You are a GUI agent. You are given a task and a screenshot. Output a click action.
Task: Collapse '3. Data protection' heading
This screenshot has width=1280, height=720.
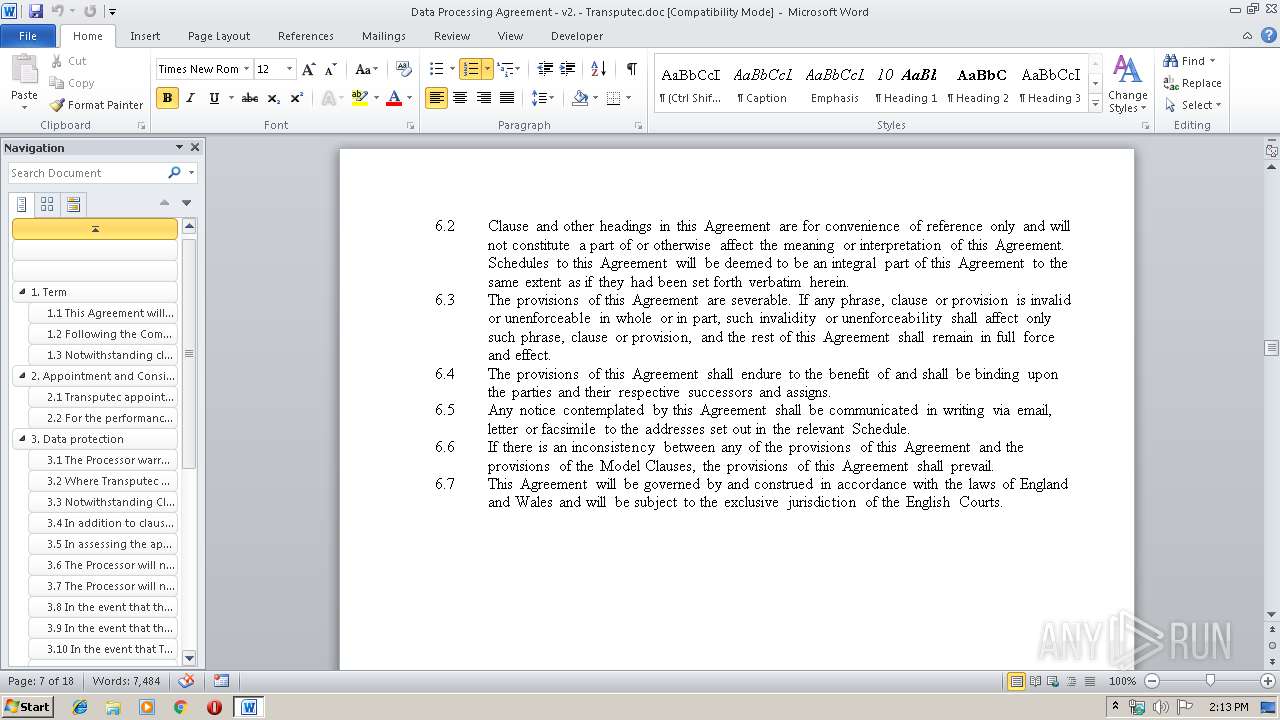[x=23, y=439]
